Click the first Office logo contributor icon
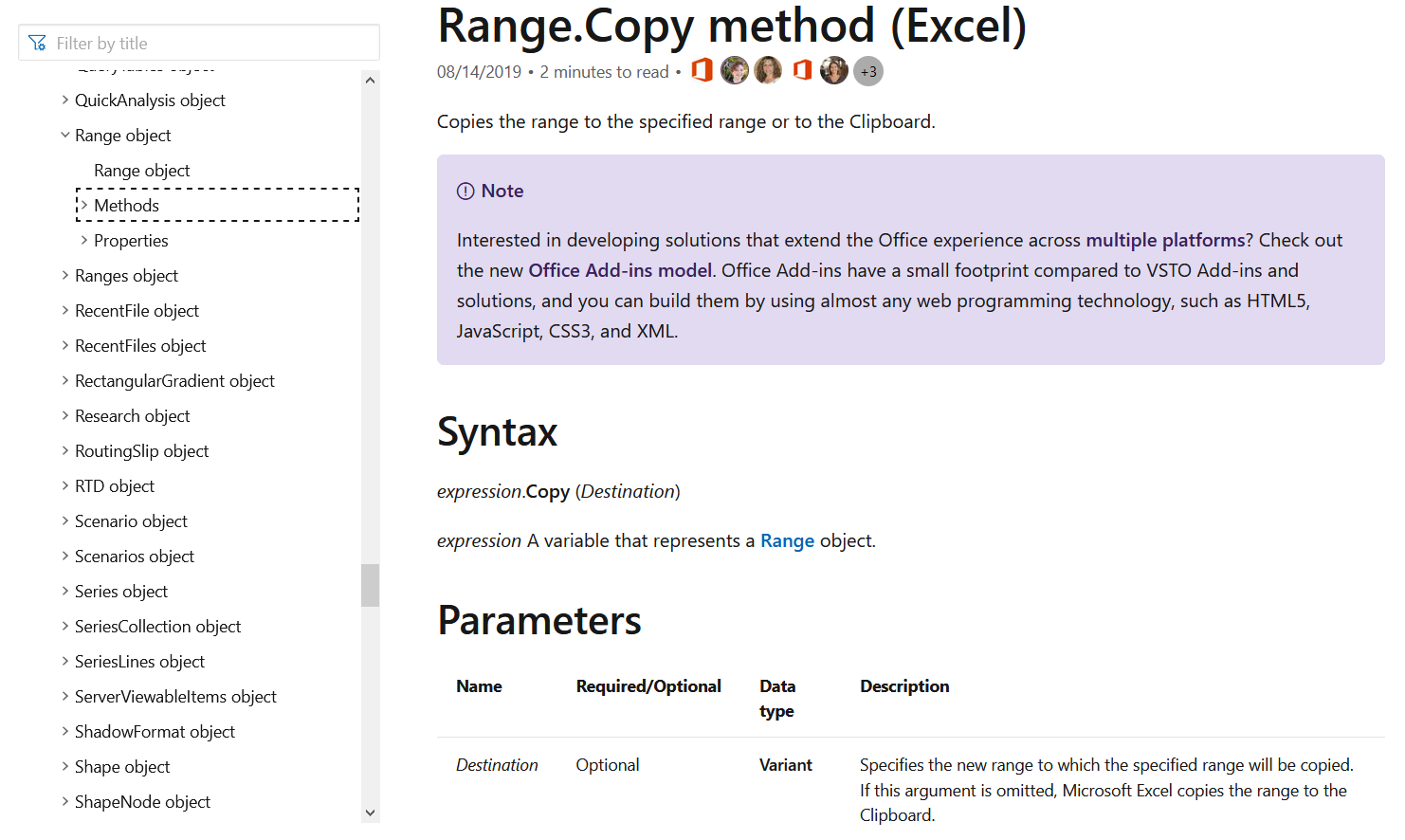1405x840 pixels. point(702,70)
